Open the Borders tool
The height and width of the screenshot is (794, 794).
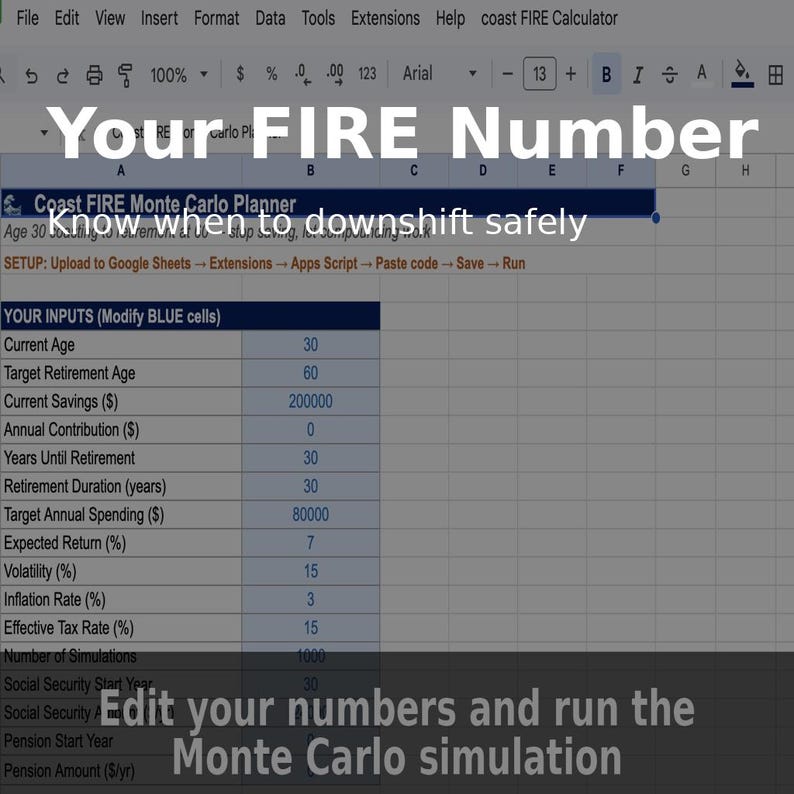pyautogui.click(x=775, y=75)
